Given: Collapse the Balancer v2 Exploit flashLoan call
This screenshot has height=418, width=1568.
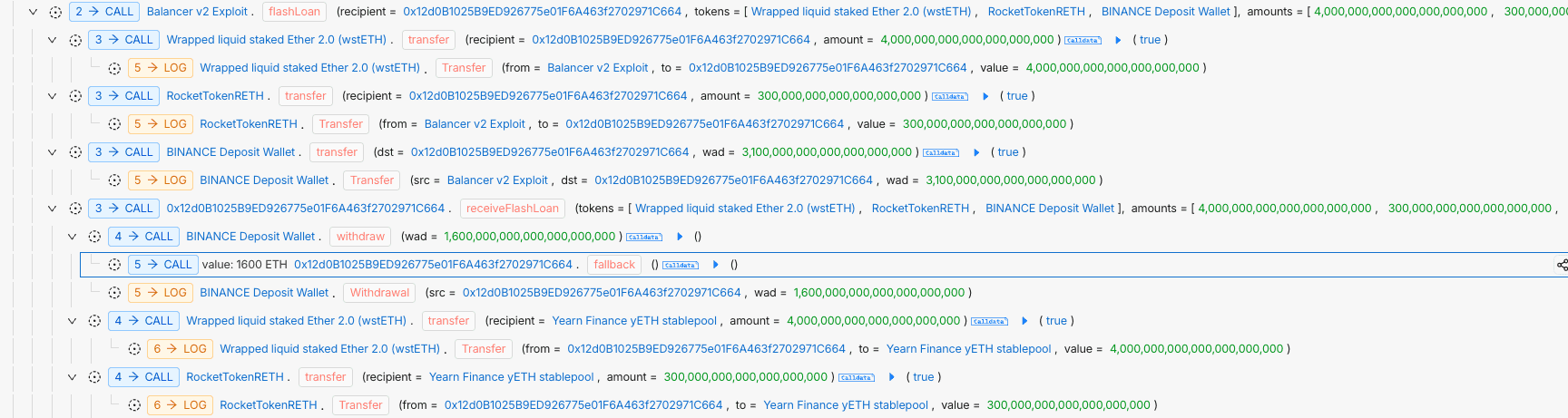Looking at the screenshot, I should tap(33, 12).
